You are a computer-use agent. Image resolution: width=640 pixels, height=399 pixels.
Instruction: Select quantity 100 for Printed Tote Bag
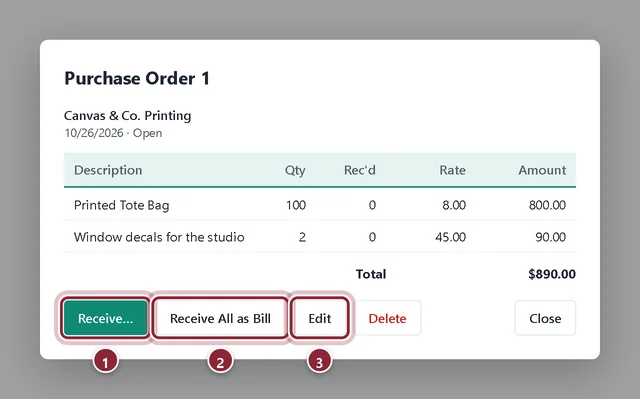click(296, 205)
